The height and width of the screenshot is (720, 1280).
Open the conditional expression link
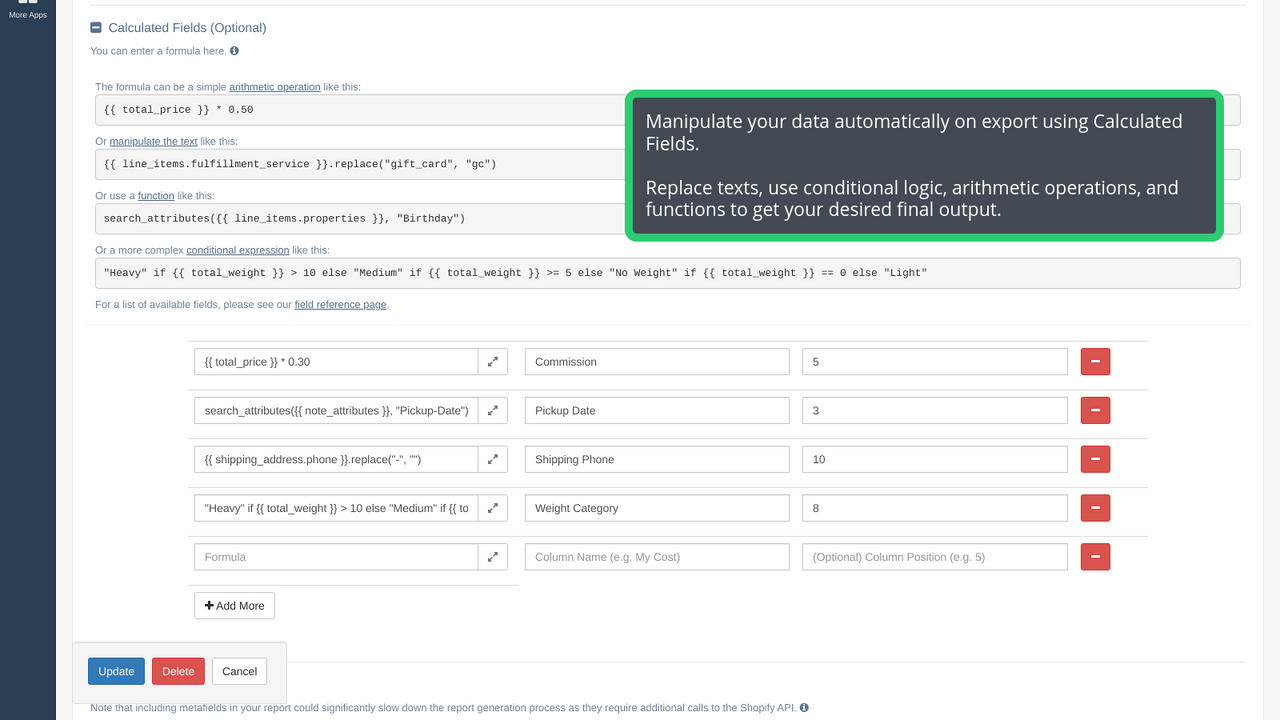click(238, 250)
